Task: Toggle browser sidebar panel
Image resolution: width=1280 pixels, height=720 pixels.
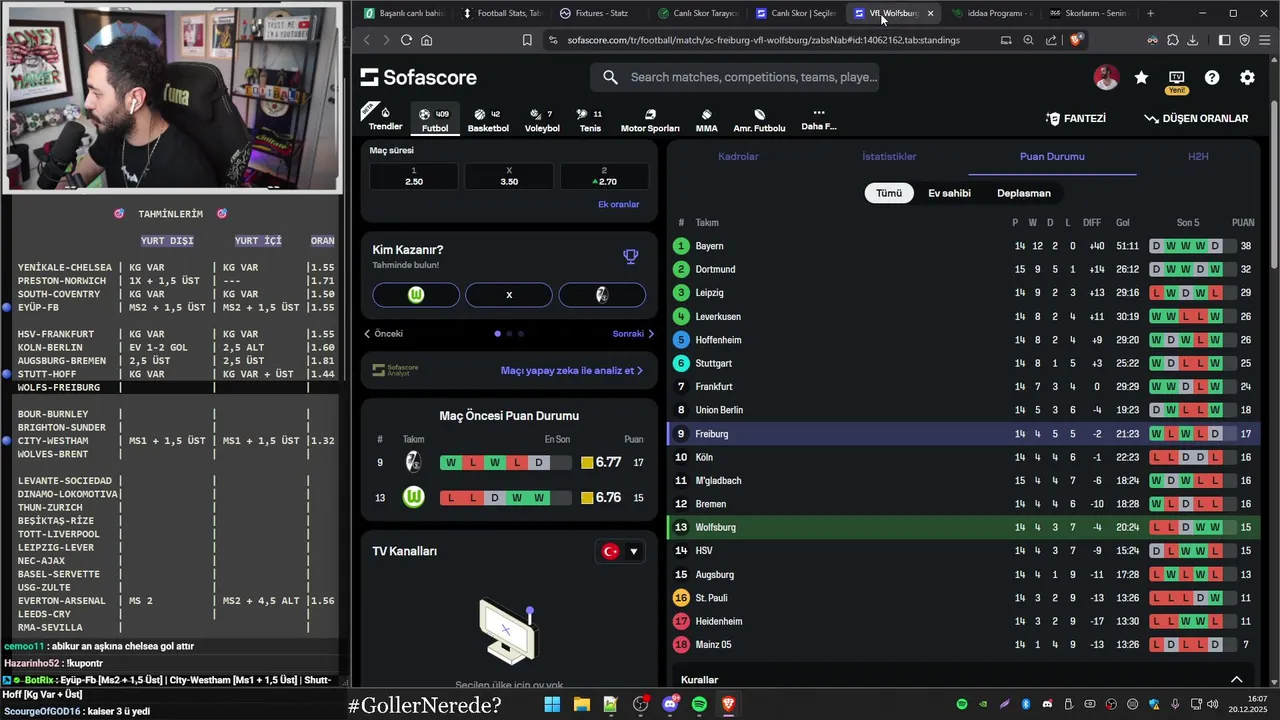Action: coord(1224,40)
